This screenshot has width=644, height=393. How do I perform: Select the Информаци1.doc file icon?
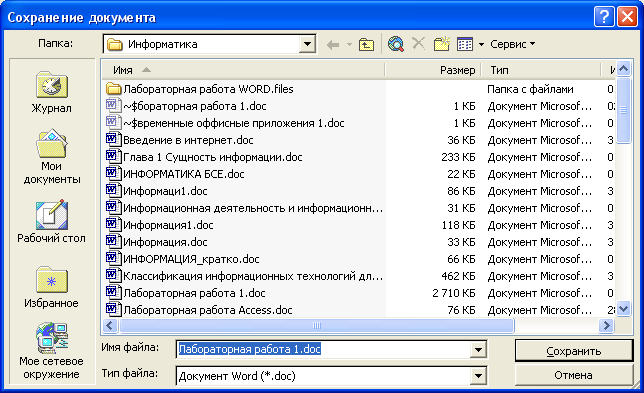(x=113, y=191)
